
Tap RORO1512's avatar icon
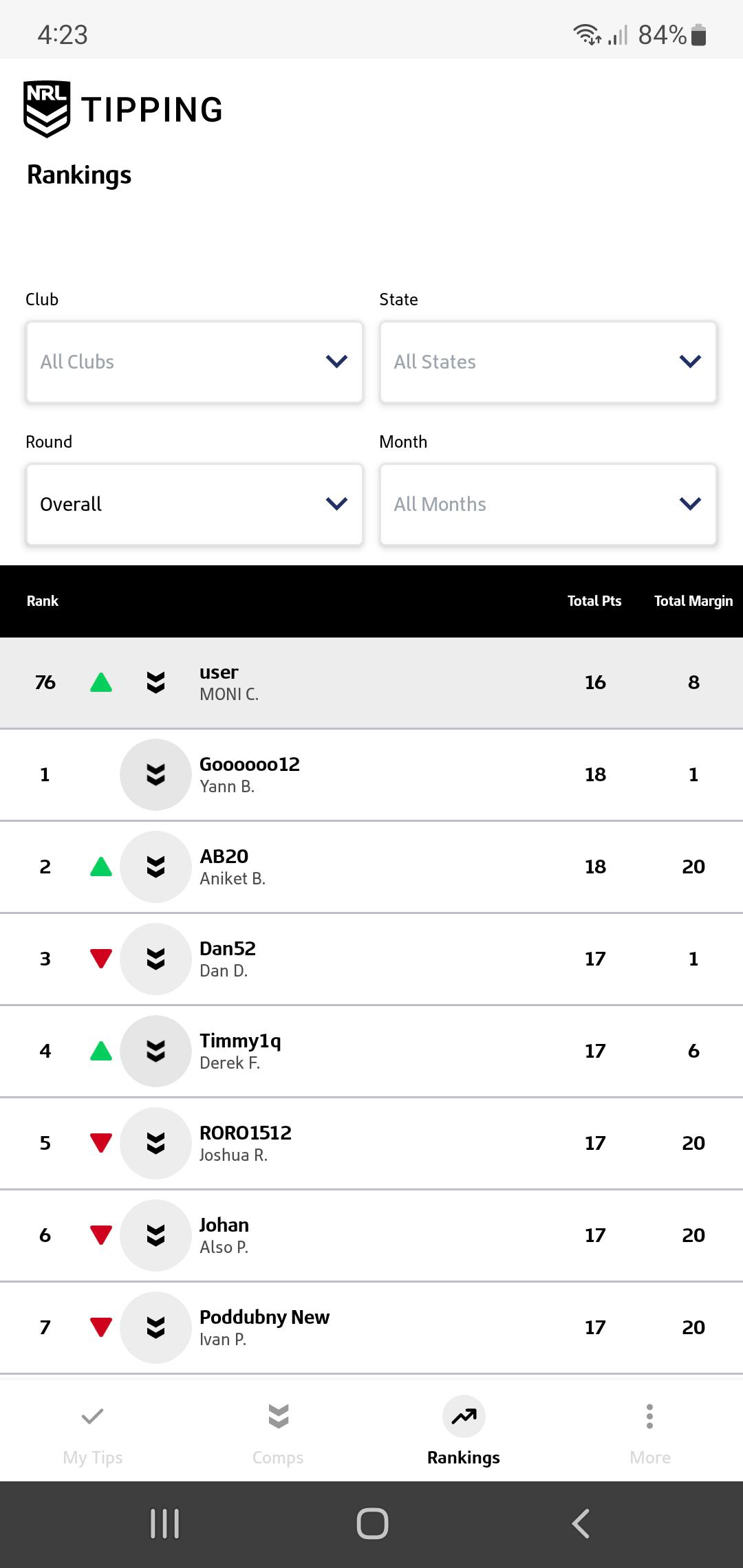click(155, 1143)
